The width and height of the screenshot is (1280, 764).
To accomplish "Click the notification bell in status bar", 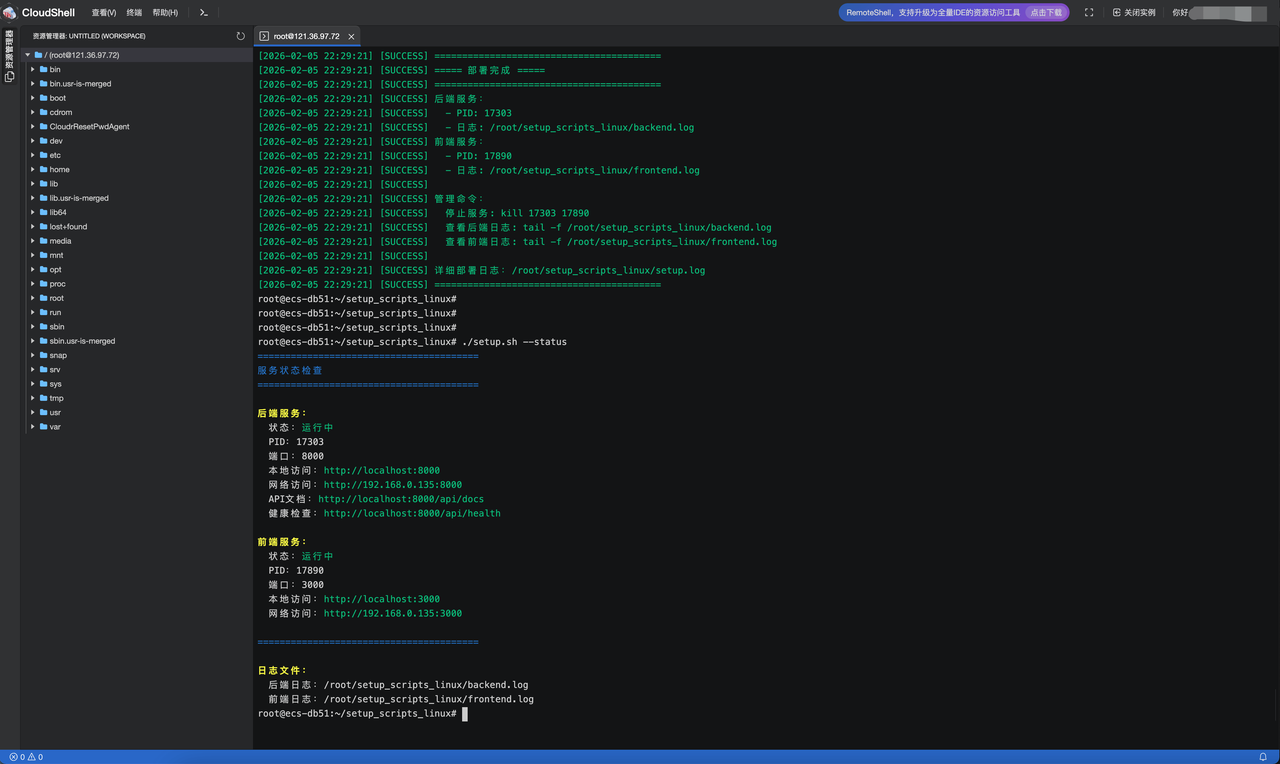I will (1263, 757).
